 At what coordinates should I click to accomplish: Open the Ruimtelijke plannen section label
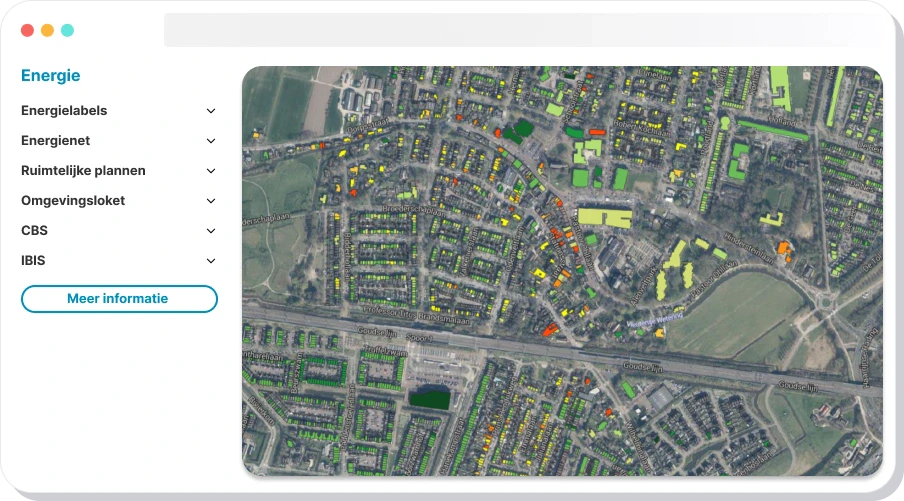click(x=83, y=171)
